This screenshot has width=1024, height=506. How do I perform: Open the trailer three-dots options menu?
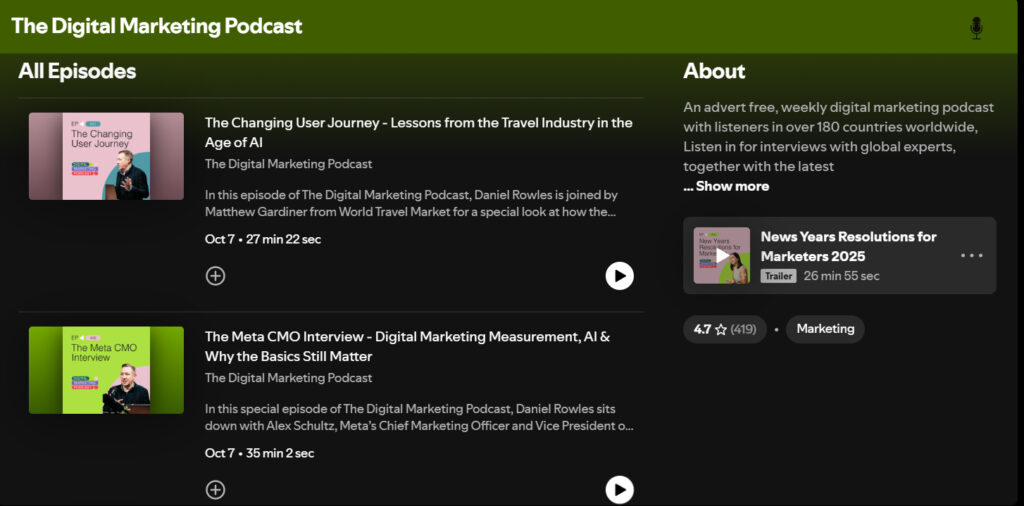[x=971, y=256]
